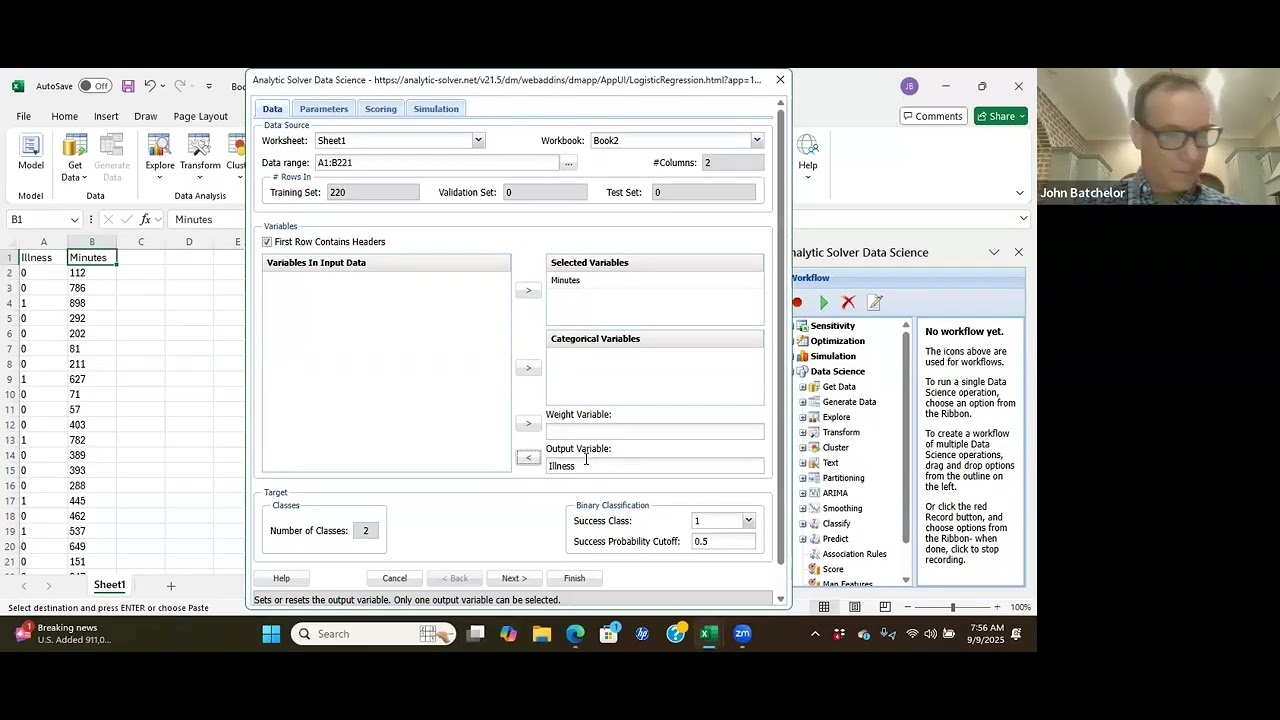Click the zoom in plus button
Screen dimensions: 1280x720
tap(997, 607)
